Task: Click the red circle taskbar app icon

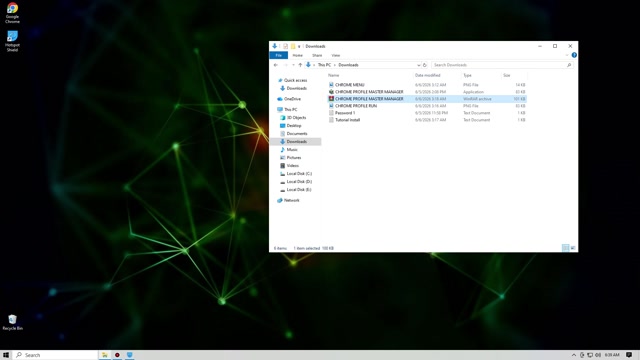Action: pyautogui.click(x=117, y=355)
